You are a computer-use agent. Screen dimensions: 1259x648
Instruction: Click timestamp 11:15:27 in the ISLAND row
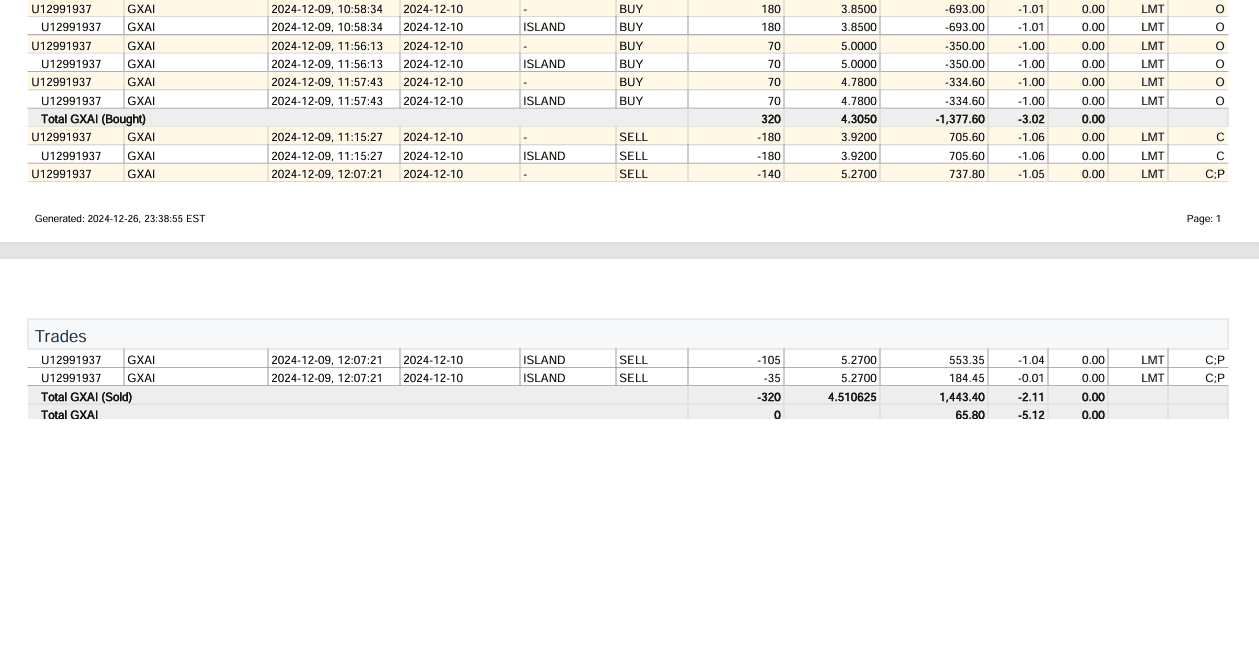[327, 156]
